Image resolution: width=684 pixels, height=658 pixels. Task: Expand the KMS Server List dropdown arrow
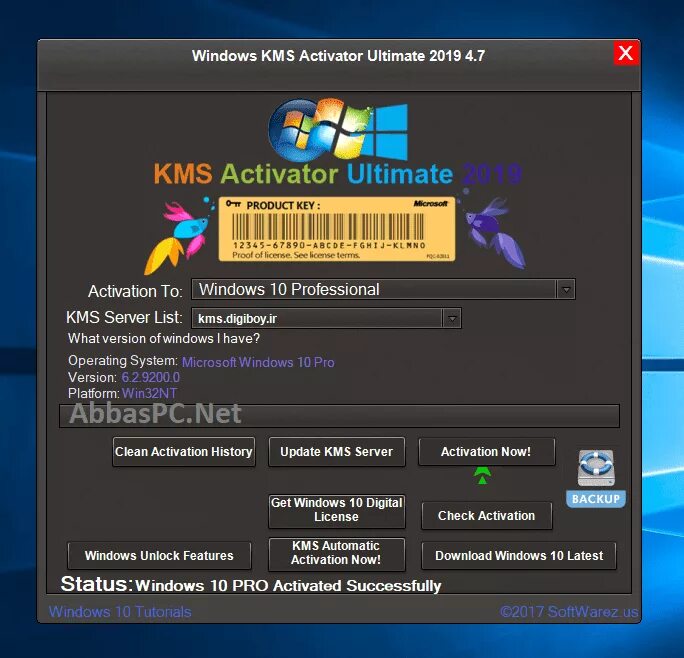[452, 318]
